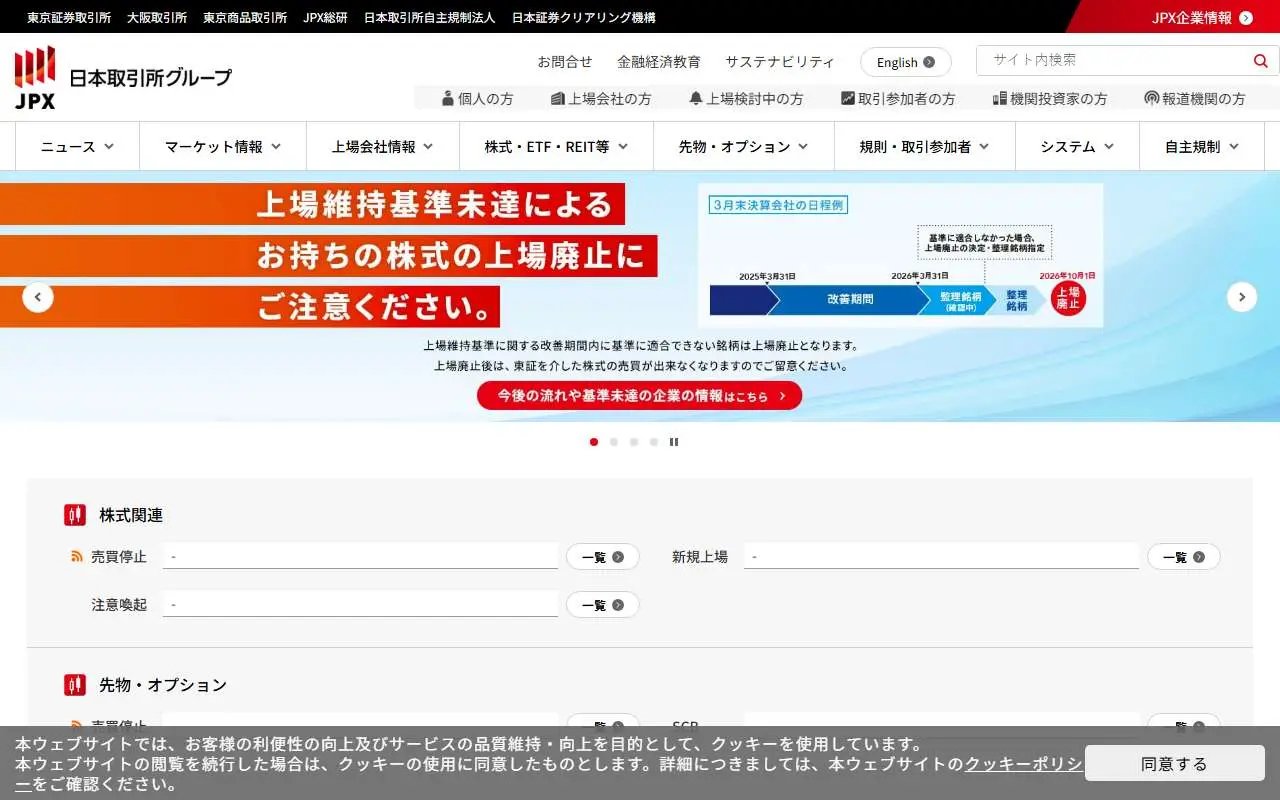Open 一覧 for 注意喚起
This screenshot has width=1280, height=800.
[x=603, y=605]
